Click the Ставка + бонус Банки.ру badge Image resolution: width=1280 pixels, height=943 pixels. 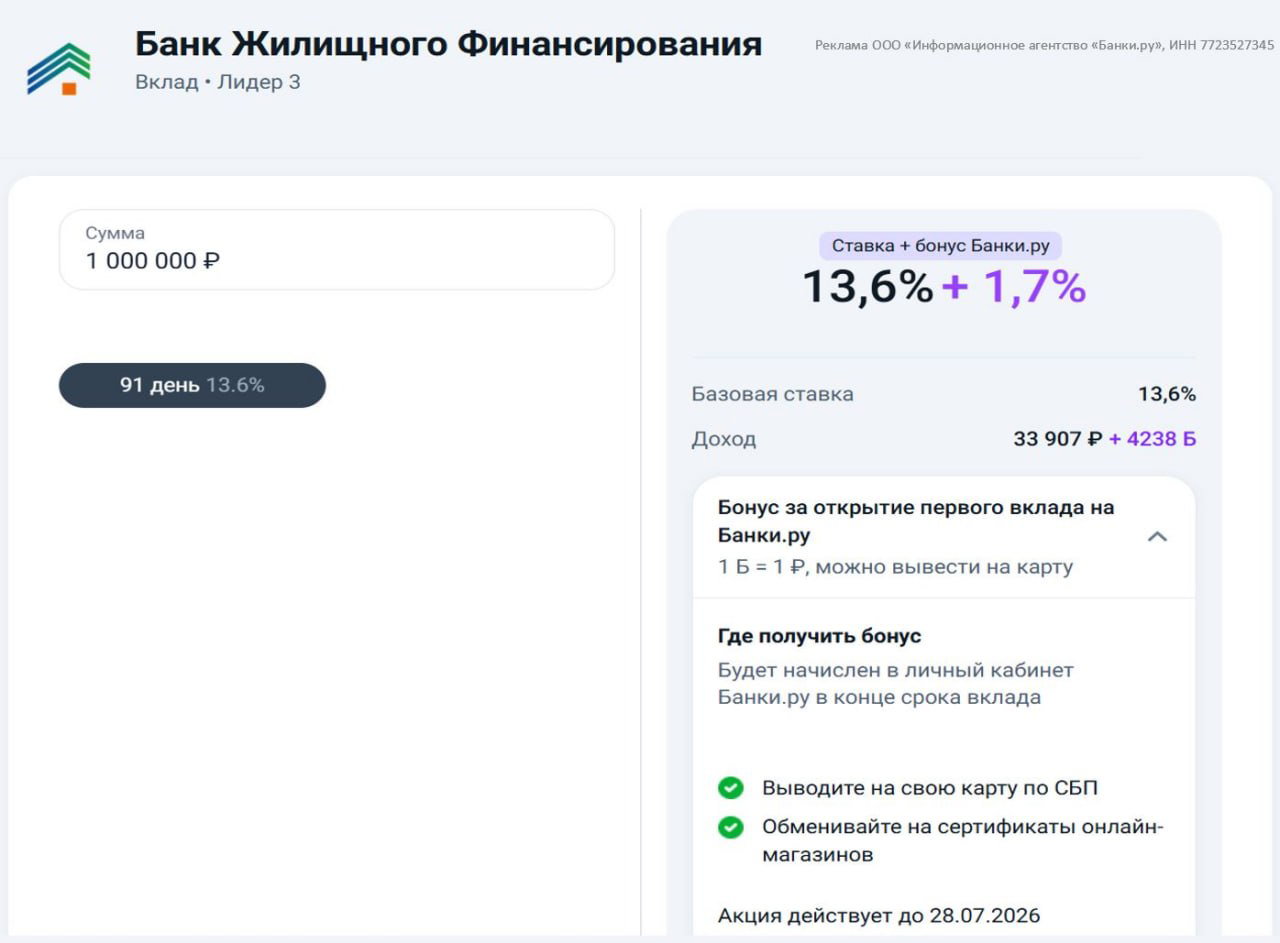(940, 246)
